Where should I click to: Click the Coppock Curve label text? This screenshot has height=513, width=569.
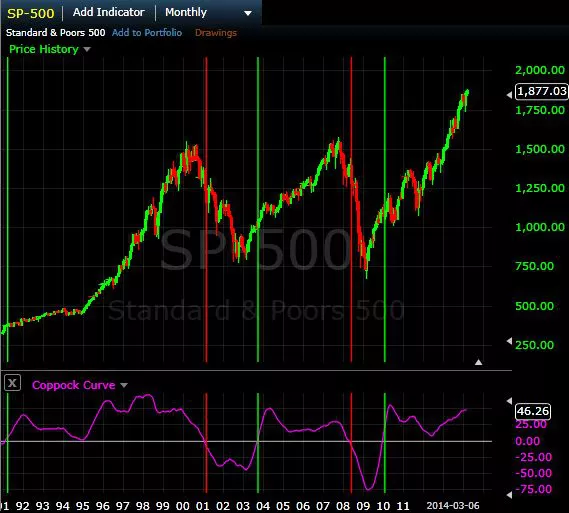(x=73, y=385)
